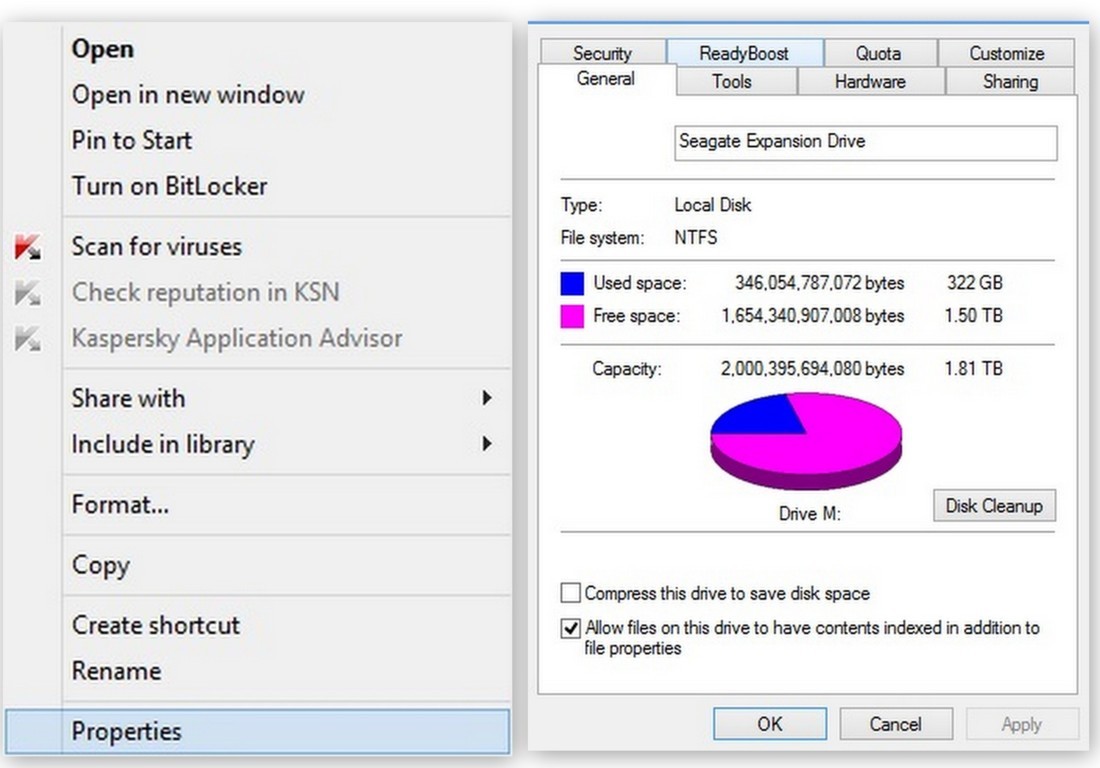
Task: Click the 'Local Disk' type value
Action: [713, 205]
